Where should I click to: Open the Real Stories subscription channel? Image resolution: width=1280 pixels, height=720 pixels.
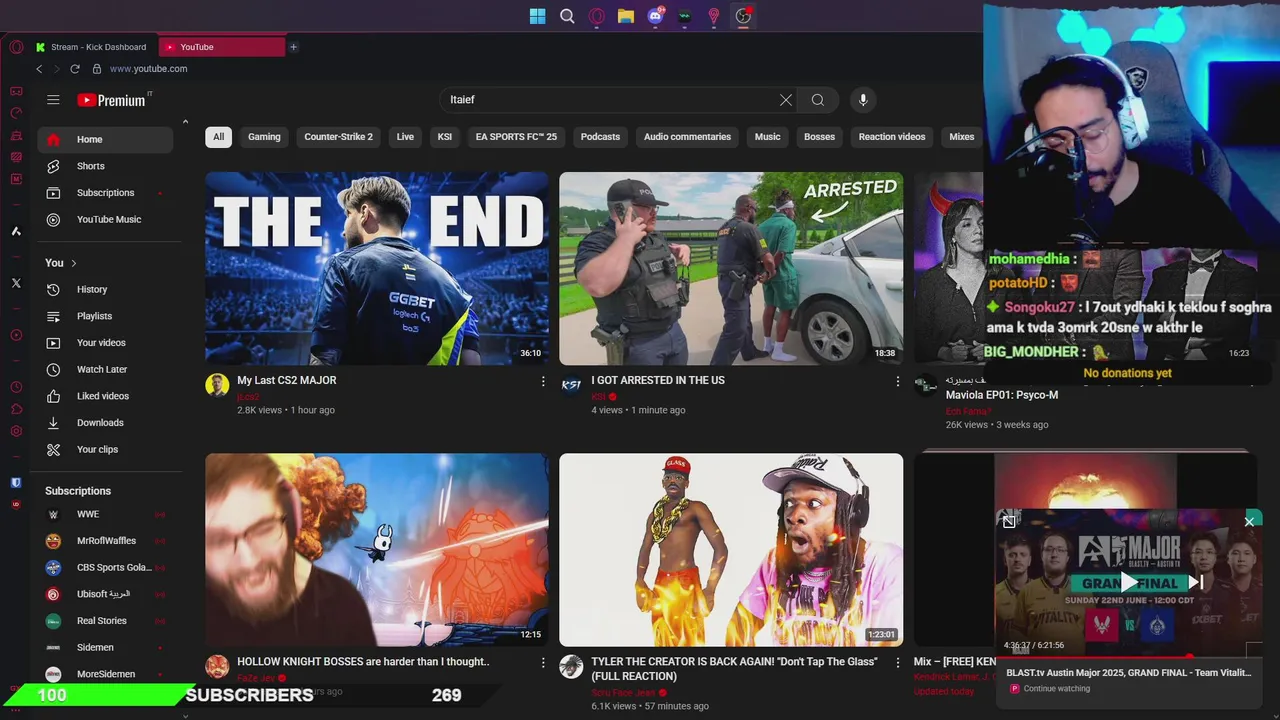pos(105,621)
